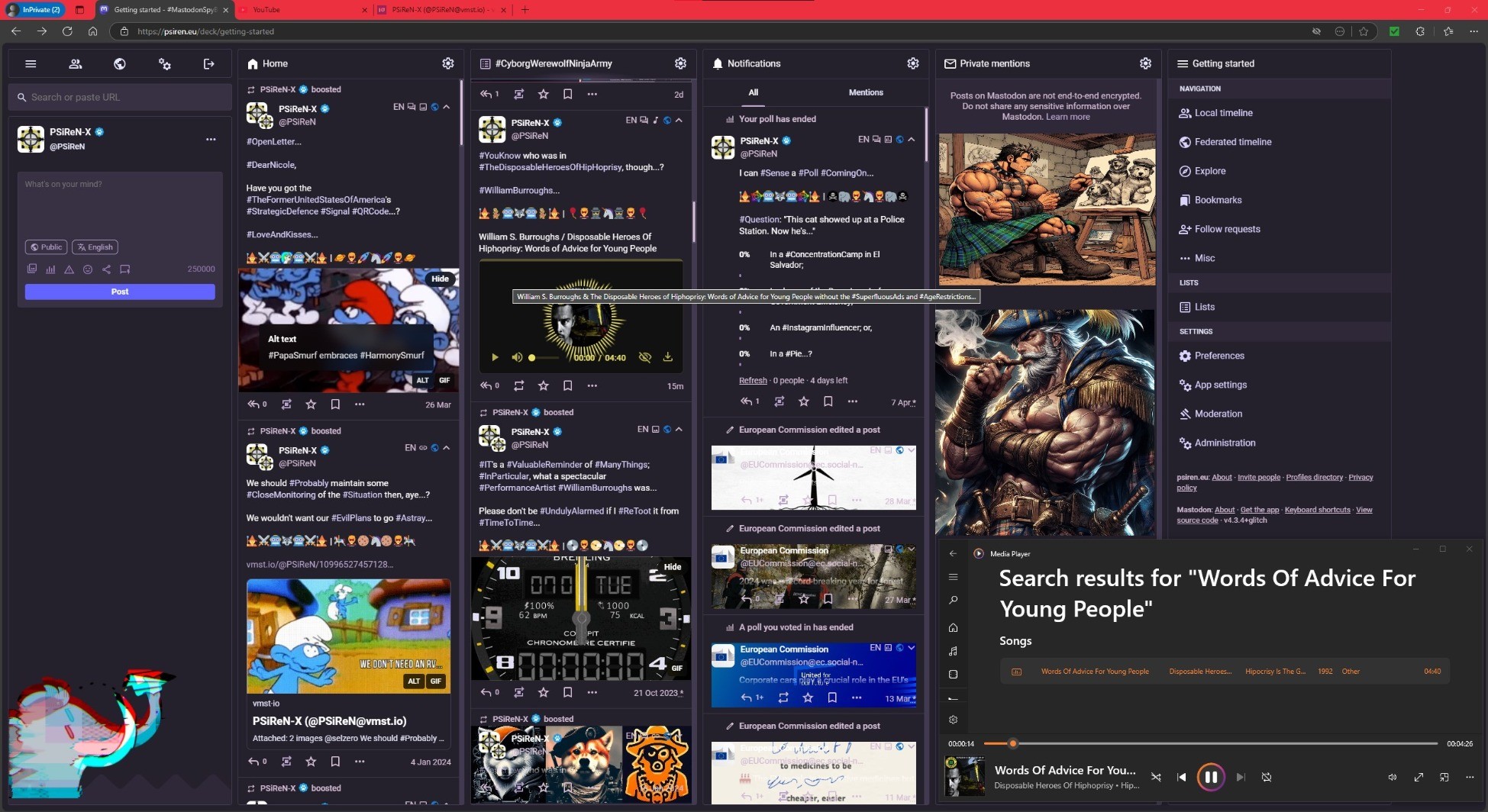This screenshot has width=1488, height=812.
Task: Add media using the attach images icon
Action: click(x=32, y=269)
